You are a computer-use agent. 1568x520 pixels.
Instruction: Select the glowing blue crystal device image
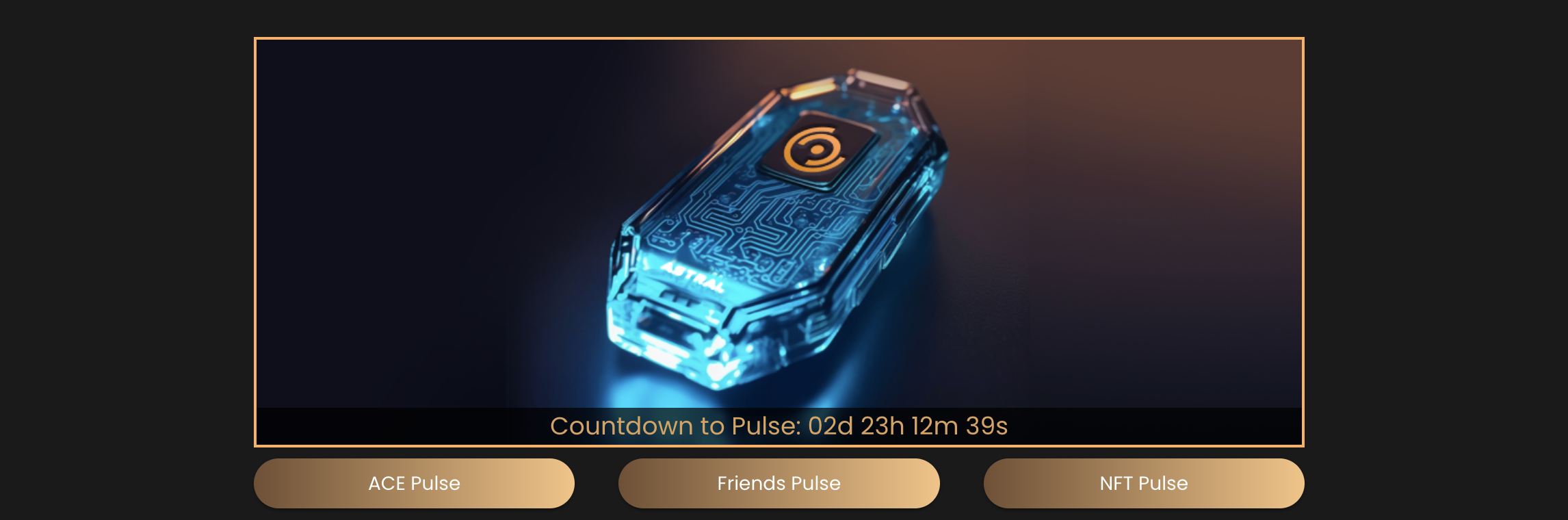pyautogui.click(x=776, y=229)
